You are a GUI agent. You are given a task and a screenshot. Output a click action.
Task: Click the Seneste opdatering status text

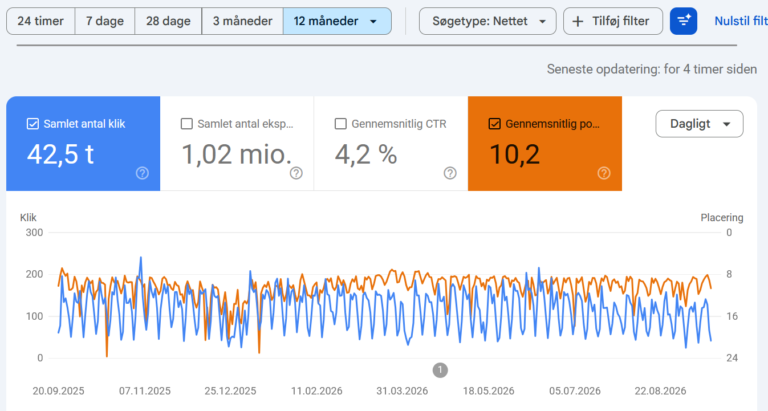pyautogui.click(x=652, y=69)
